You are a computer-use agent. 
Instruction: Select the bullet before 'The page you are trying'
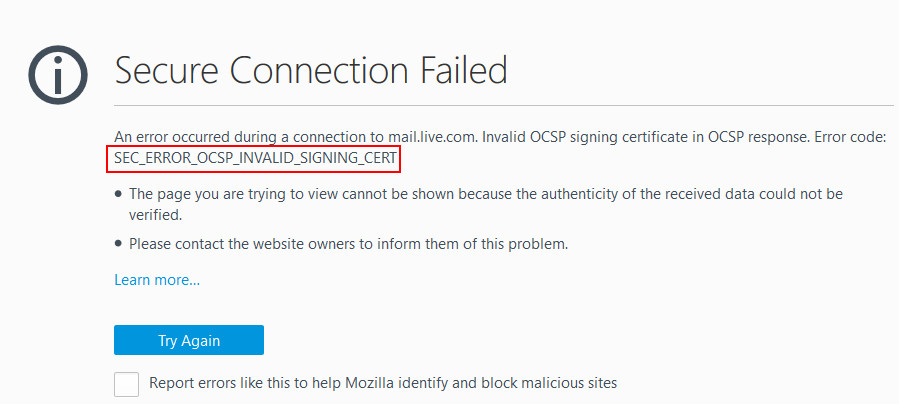119,194
